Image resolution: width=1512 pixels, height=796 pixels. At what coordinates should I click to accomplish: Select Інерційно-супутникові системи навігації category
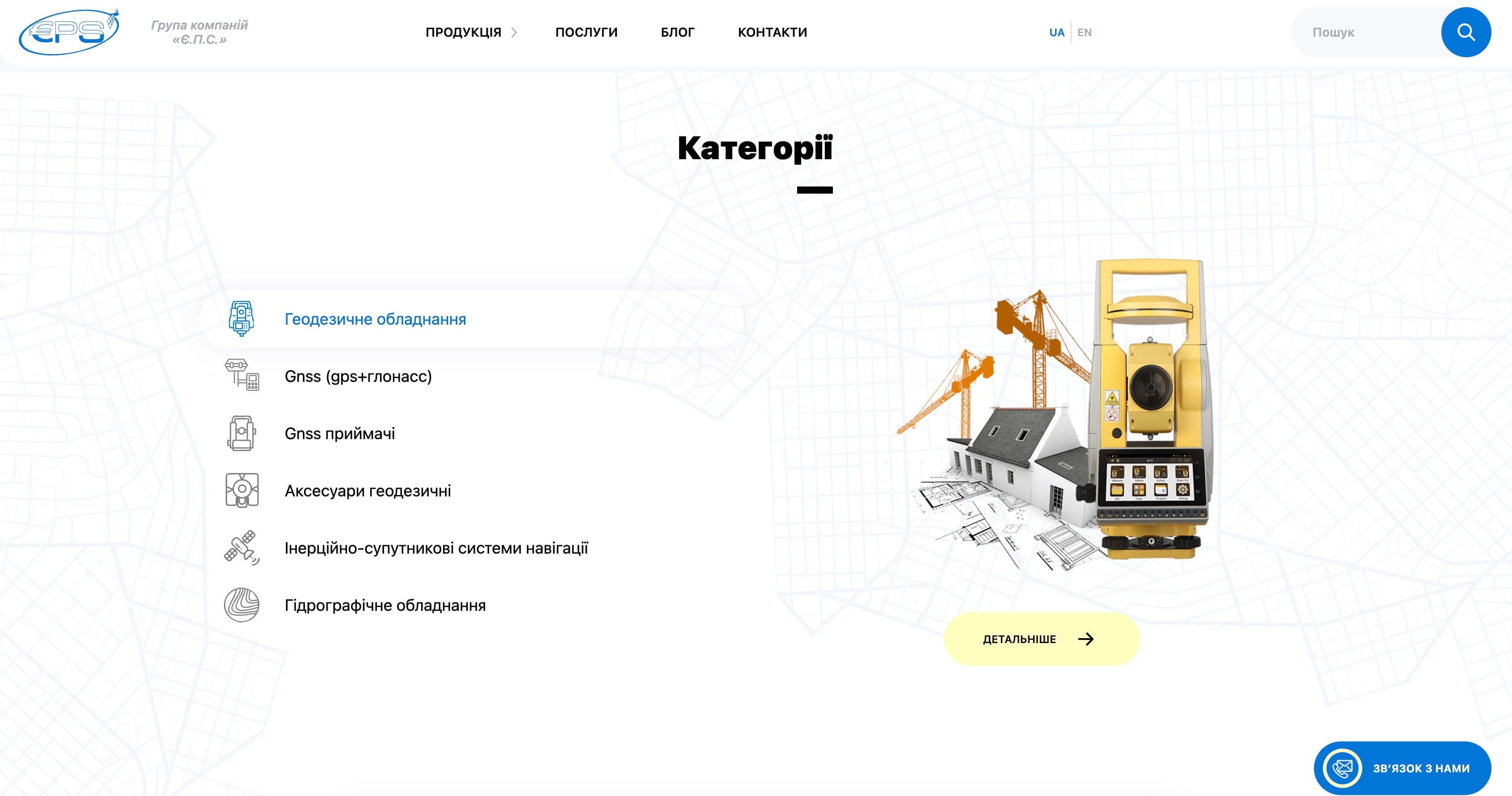435,548
